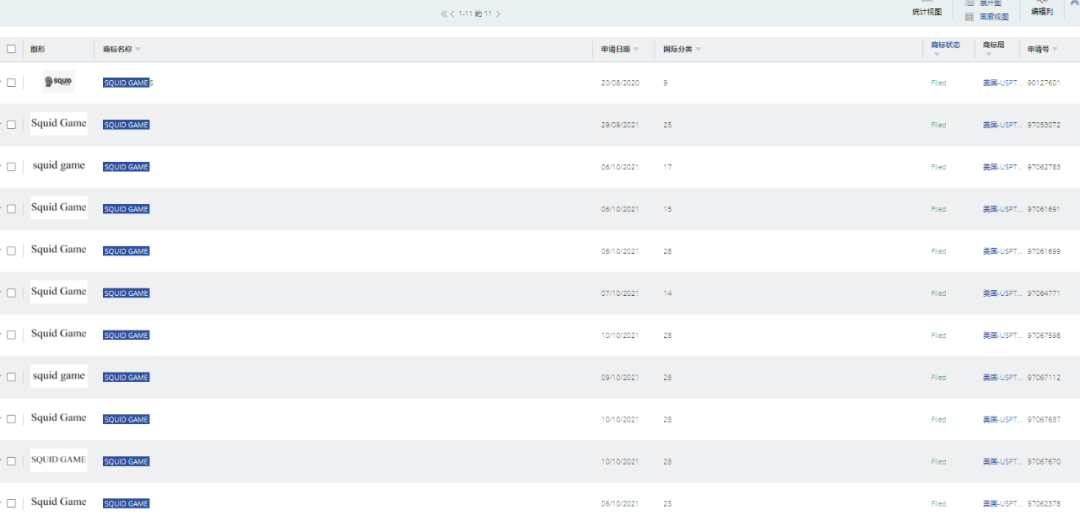Select the checkbox for application 97053072
1080x532 pixels.
click(x=11, y=125)
